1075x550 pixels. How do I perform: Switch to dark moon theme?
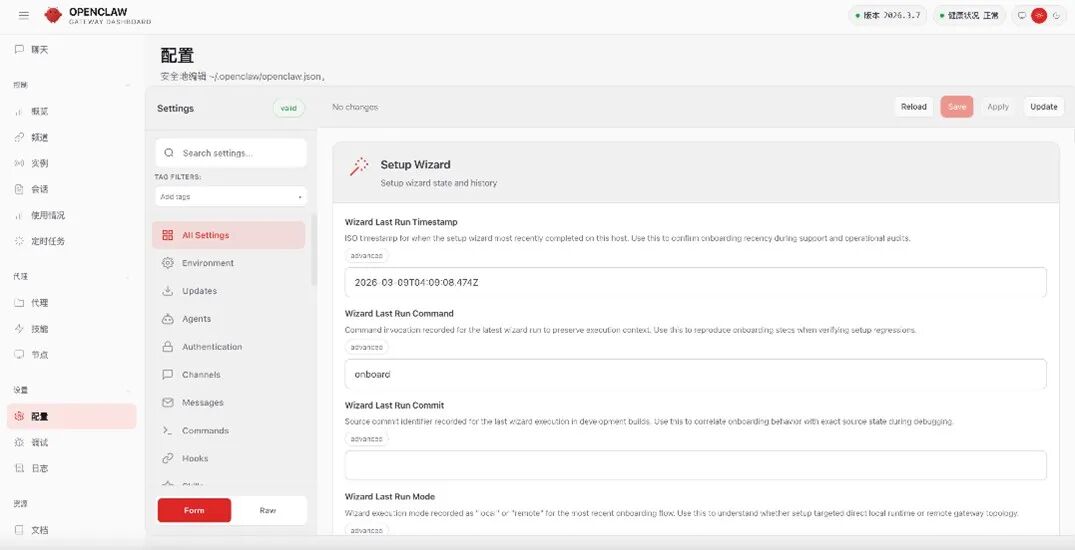click(x=1056, y=15)
